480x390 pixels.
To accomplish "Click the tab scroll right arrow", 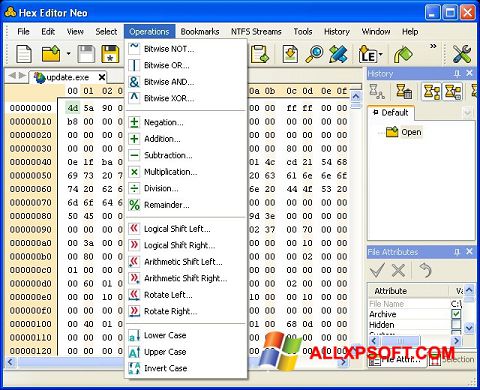I will click(22, 76).
